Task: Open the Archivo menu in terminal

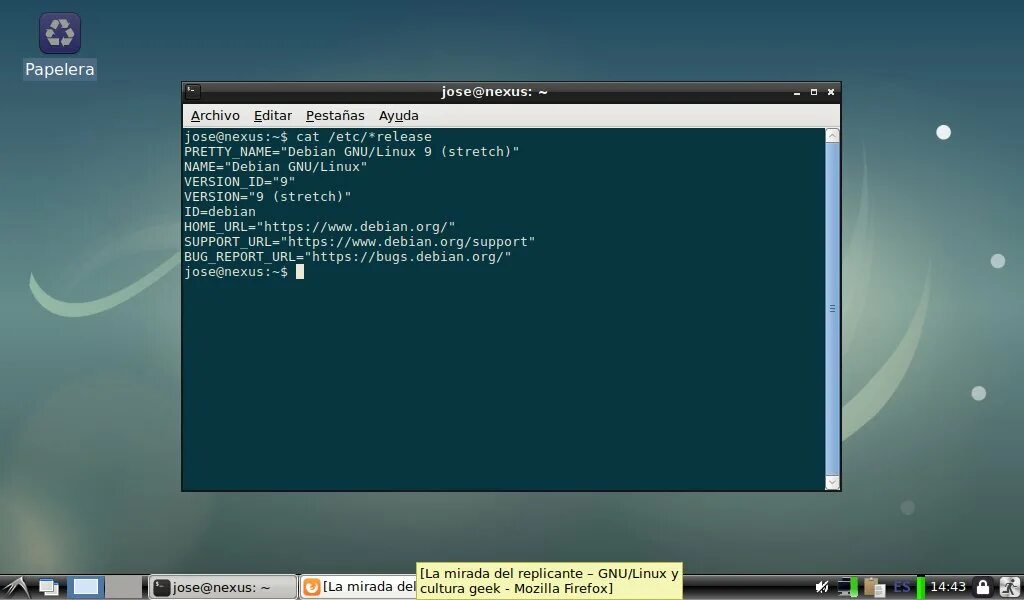Action: point(215,116)
